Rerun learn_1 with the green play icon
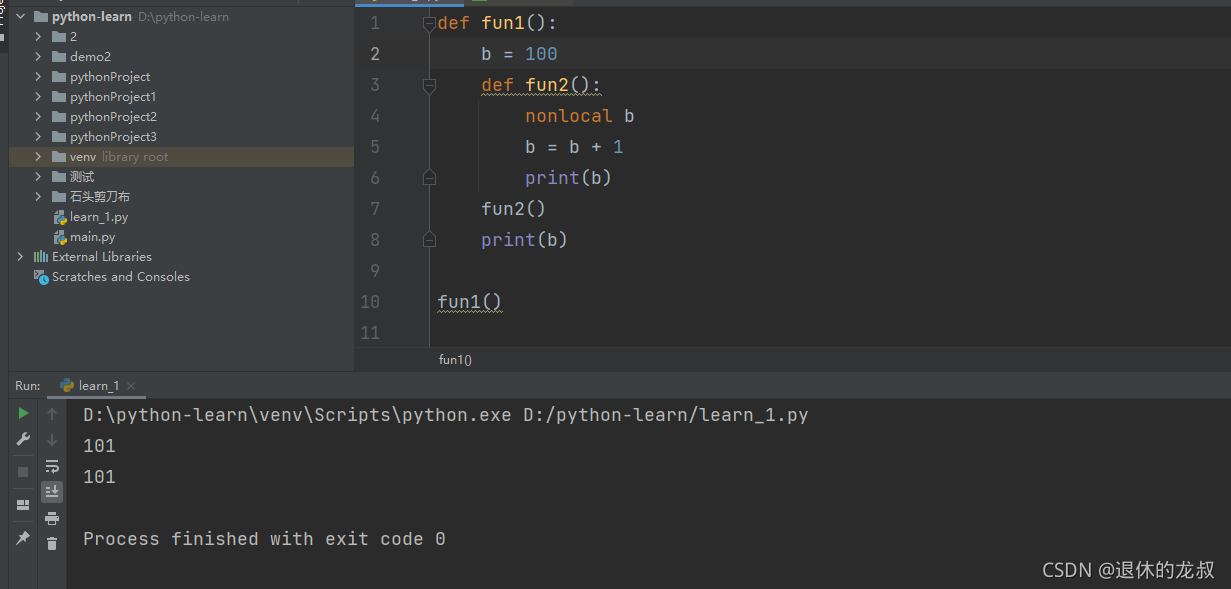This screenshot has width=1231, height=589. click(23, 413)
